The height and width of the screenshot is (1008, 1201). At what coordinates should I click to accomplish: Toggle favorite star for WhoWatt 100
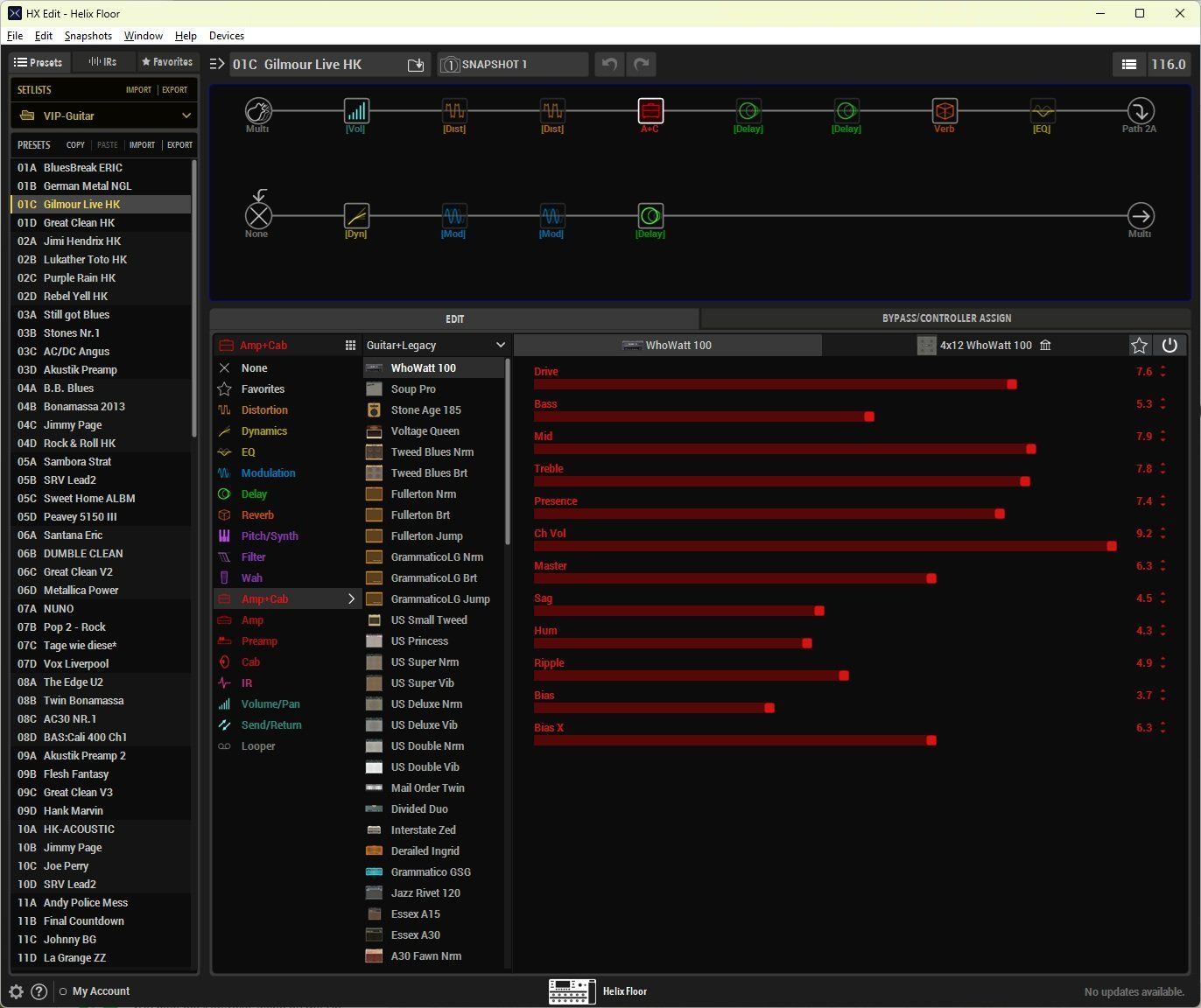1139,346
